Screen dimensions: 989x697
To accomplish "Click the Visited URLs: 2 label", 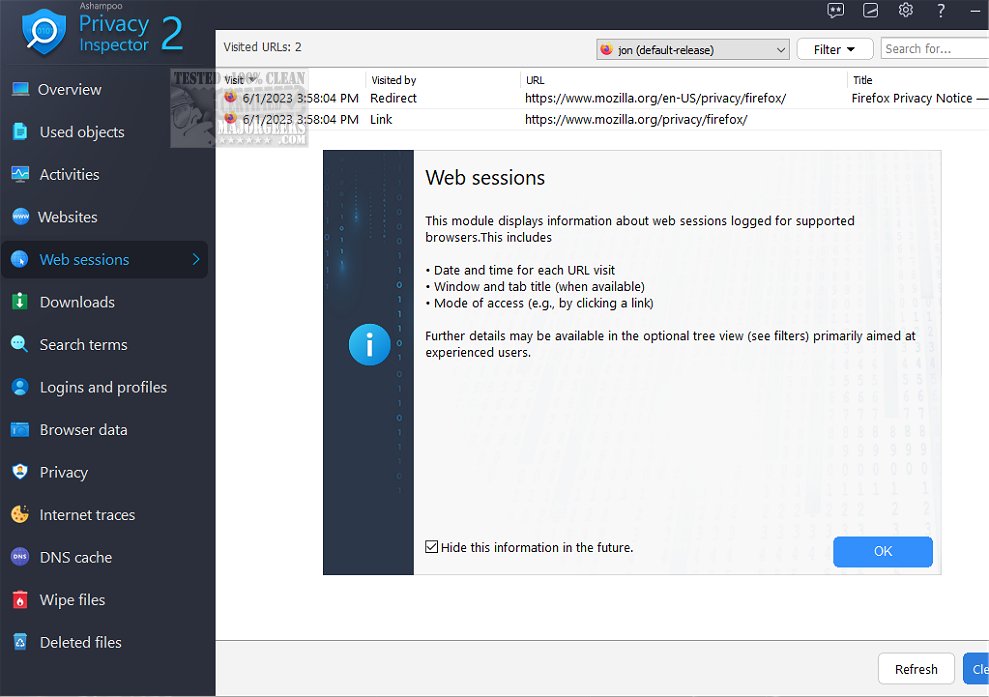I will tap(262, 47).
